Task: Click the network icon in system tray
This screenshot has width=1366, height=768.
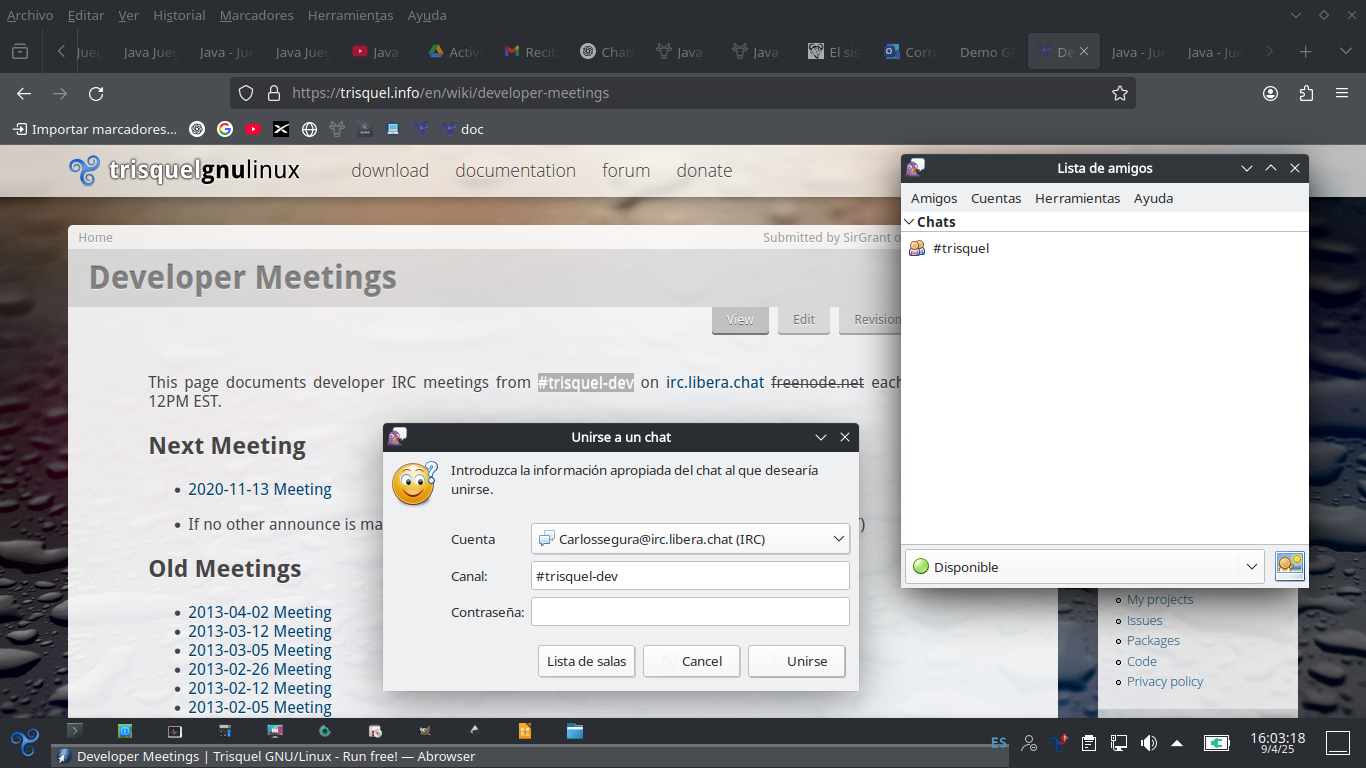Action: click(1119, 743)
